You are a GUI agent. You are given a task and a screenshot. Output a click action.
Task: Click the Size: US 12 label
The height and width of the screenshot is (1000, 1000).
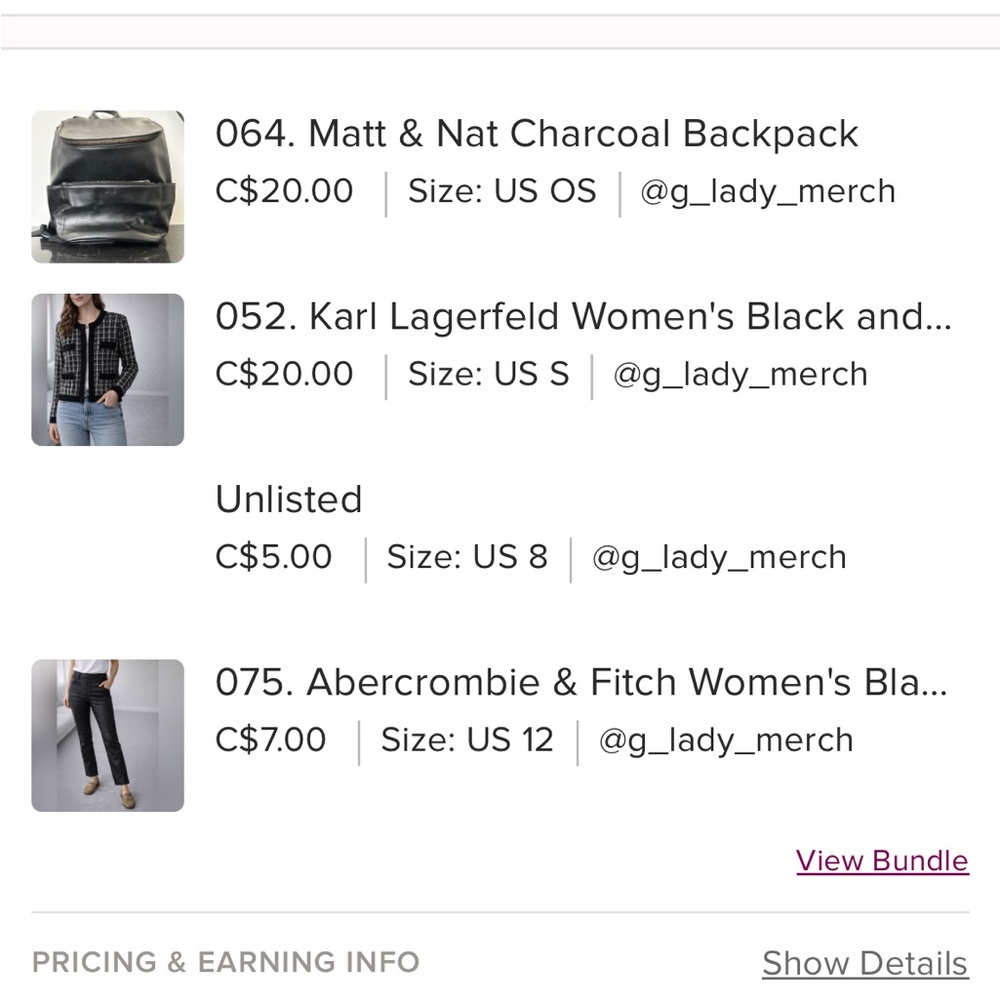point(467,740)
